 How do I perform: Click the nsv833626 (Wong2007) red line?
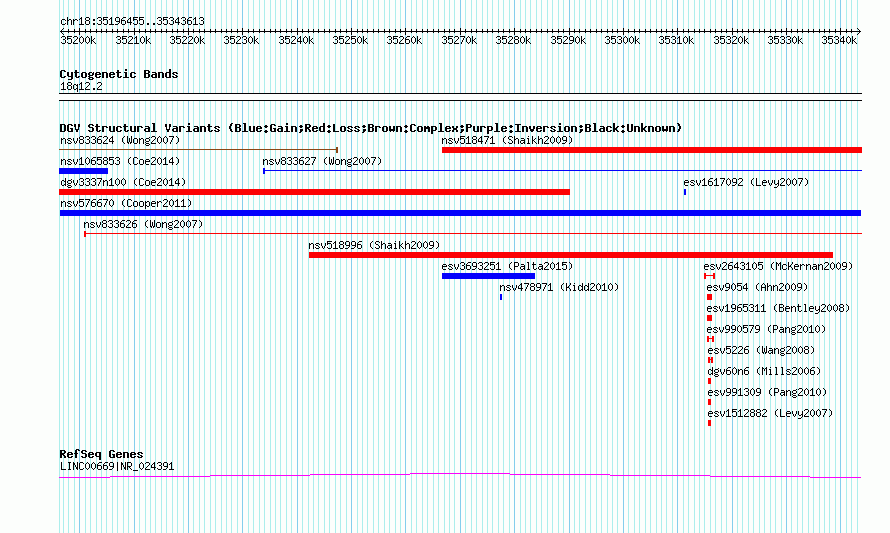(473, 234)
